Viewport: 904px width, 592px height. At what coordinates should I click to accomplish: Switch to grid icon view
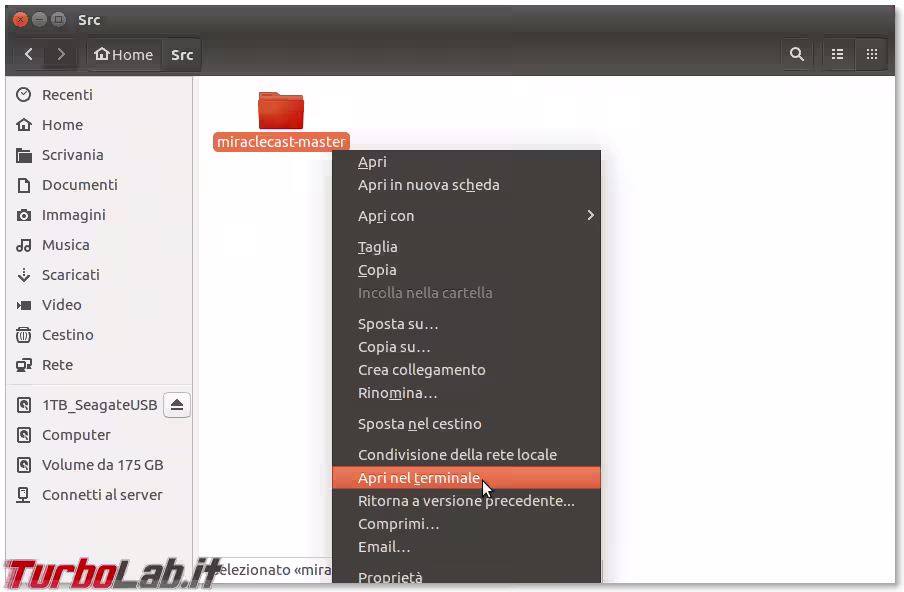tap(871, 55)
